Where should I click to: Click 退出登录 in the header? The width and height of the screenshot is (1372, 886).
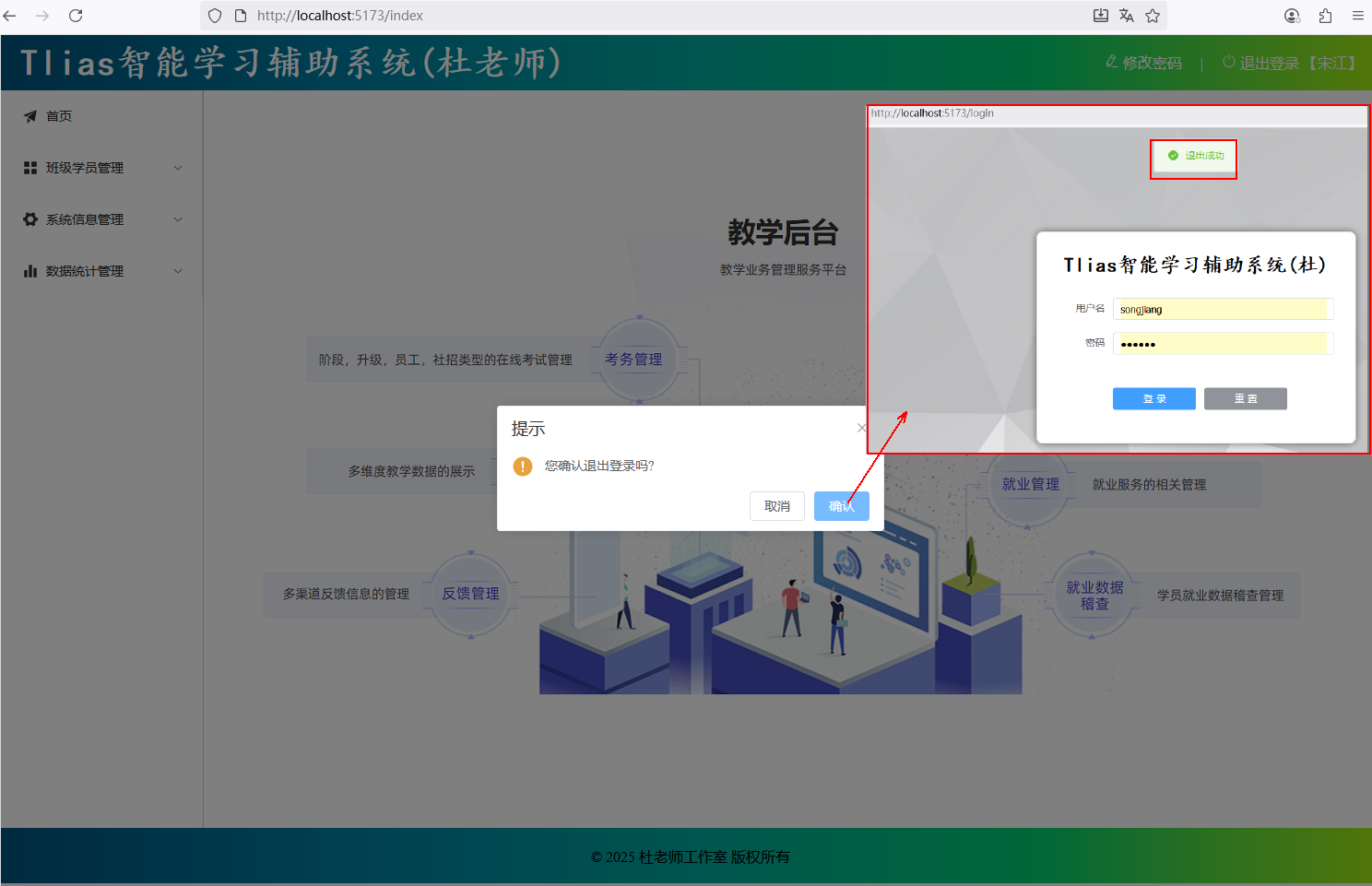tap(1269, 63)
